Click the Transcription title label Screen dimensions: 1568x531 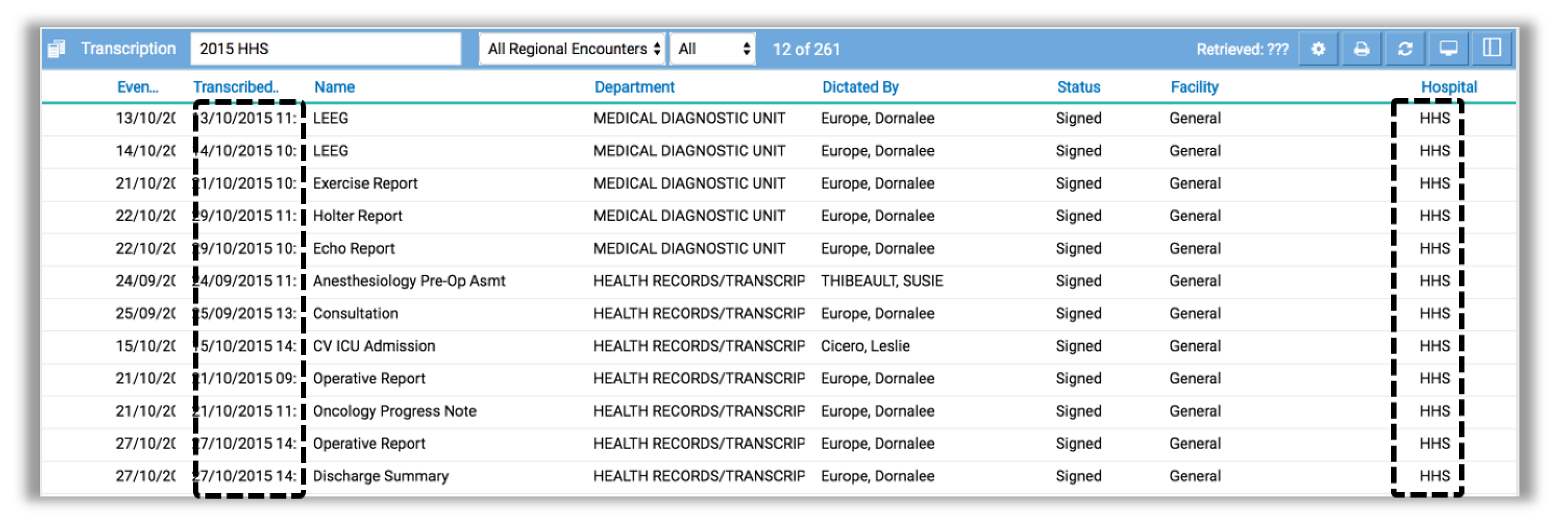(x=128, y=49)
